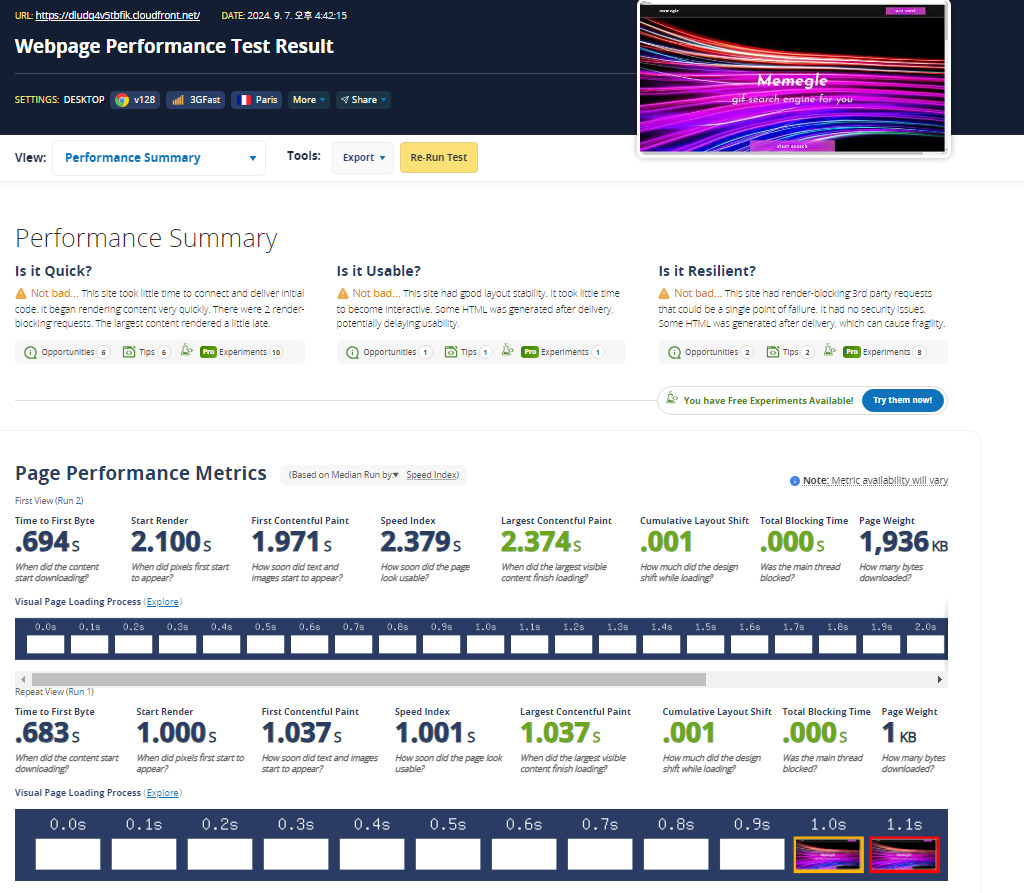Open the Repeat View Run 1 link

(80, 692)
